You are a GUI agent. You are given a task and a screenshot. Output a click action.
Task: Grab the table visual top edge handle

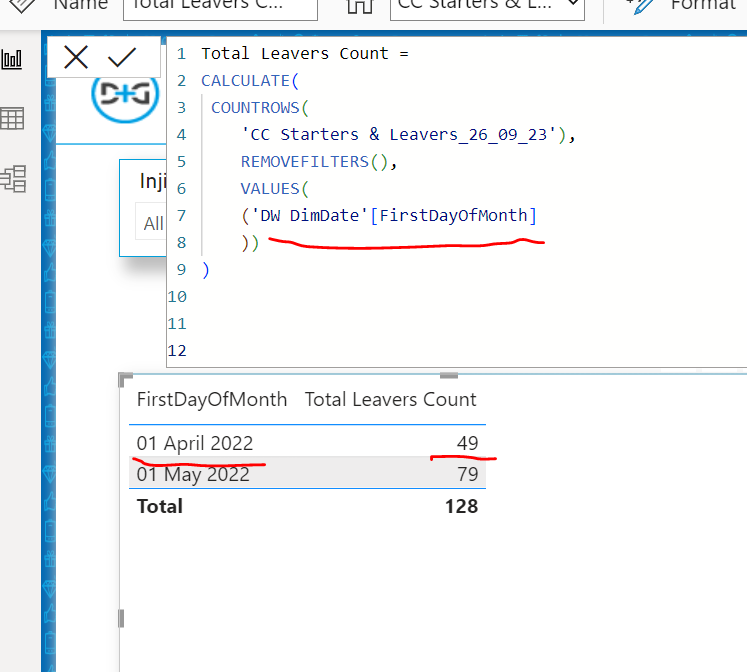(448, 375)
